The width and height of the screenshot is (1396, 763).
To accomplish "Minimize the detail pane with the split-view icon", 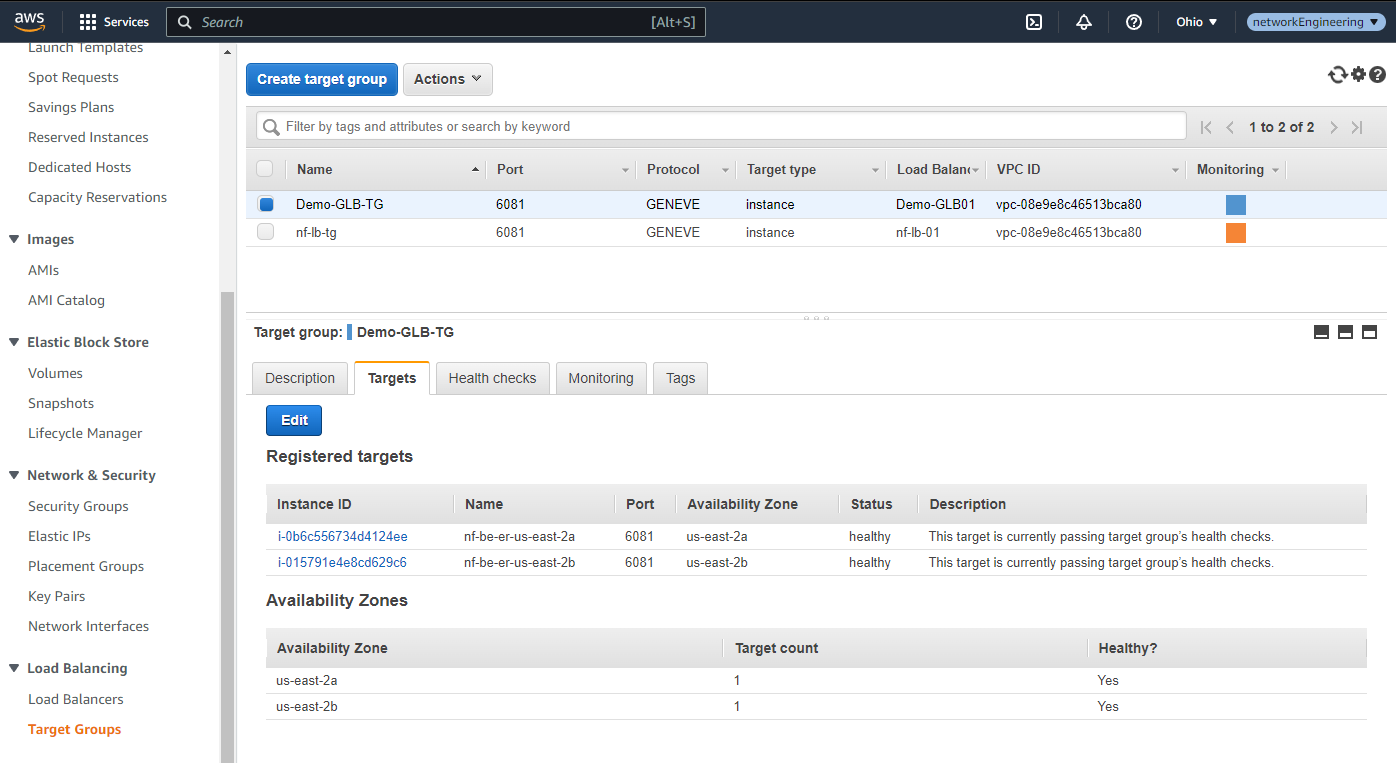I will pyautogui.click(x=1321, y=331).
